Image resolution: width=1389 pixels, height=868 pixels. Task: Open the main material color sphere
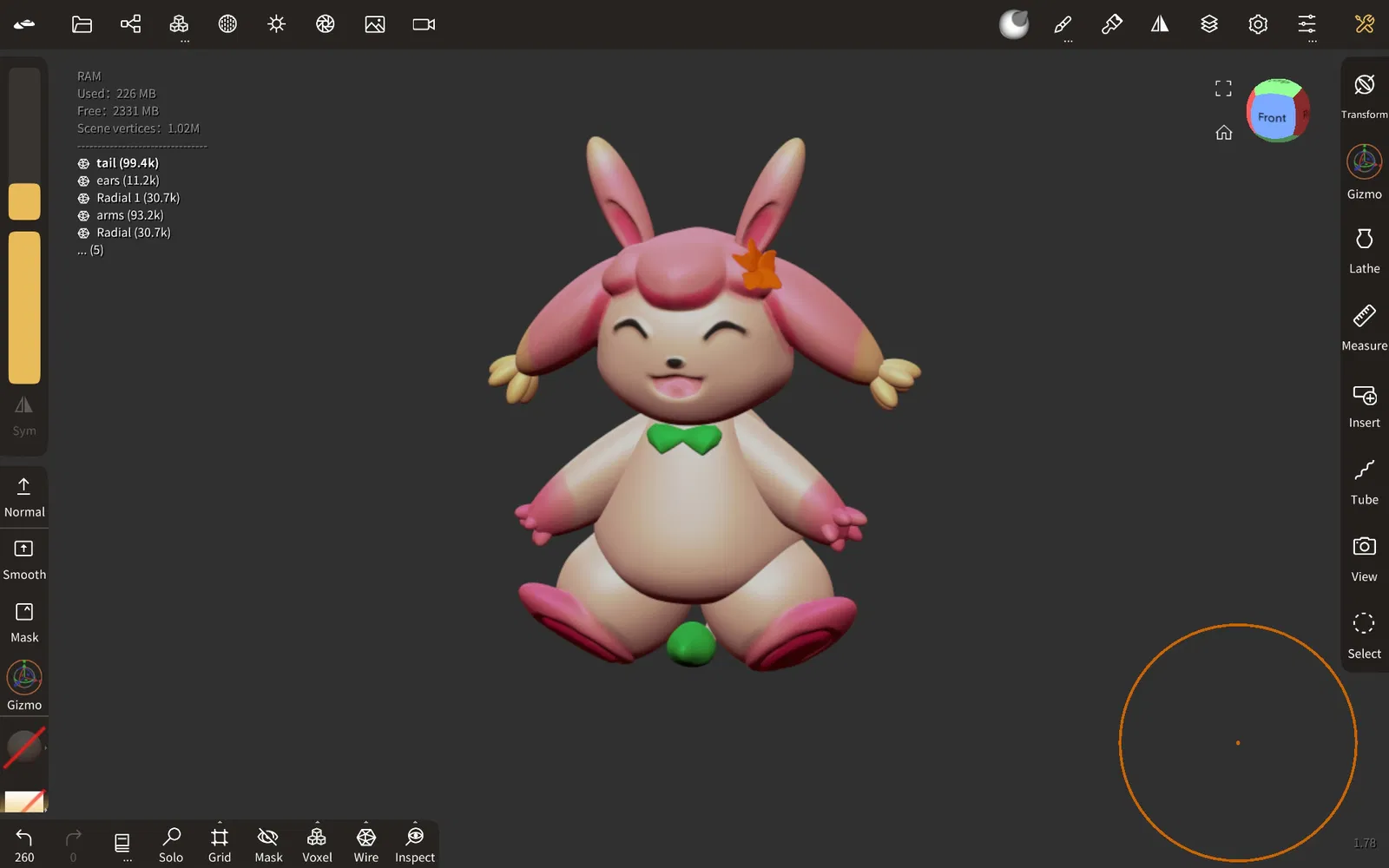point(1013,24)
